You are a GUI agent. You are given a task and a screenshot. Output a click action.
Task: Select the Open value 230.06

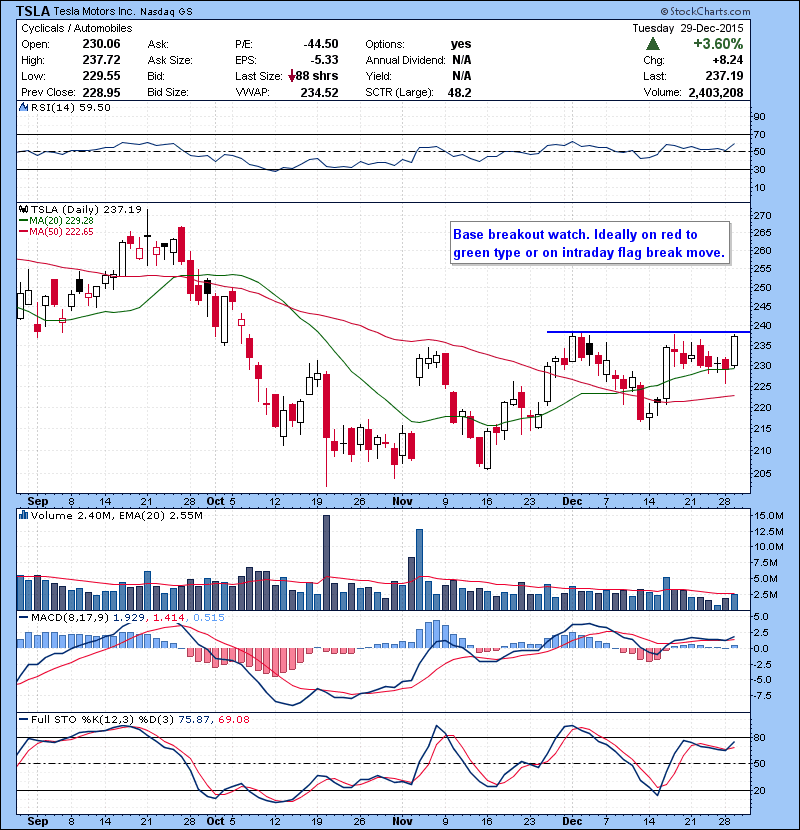[101, 44]
